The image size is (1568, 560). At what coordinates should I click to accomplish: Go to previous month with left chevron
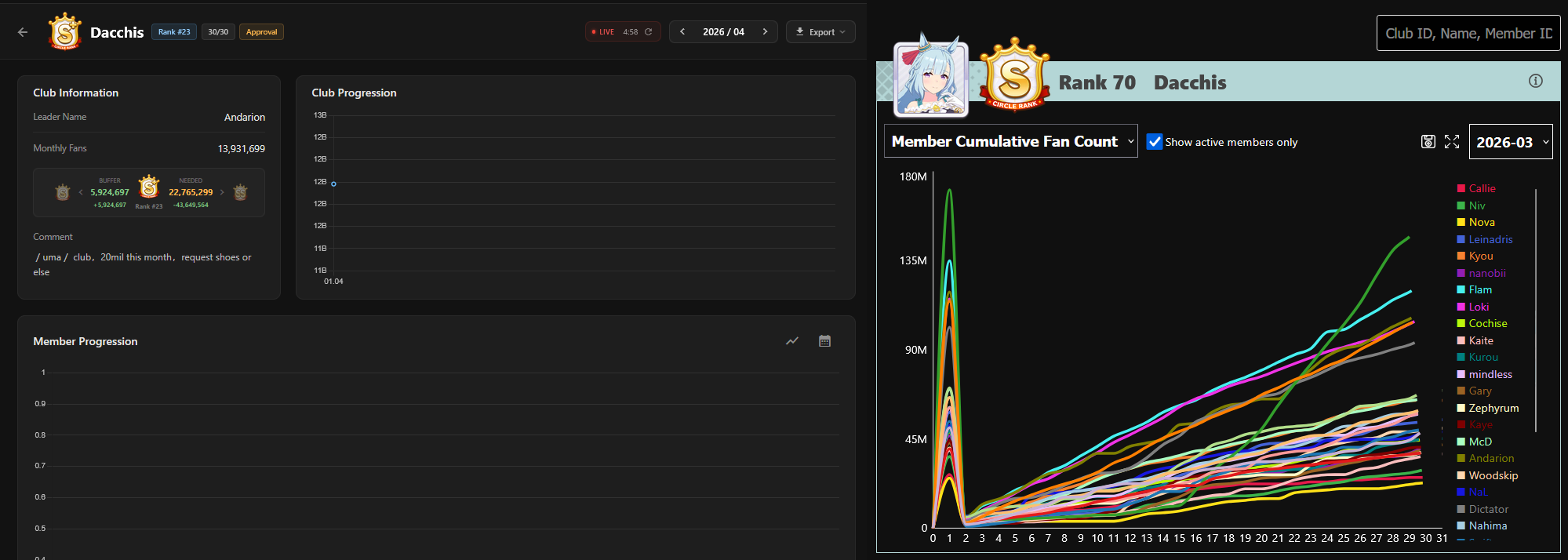coord(682,32)
